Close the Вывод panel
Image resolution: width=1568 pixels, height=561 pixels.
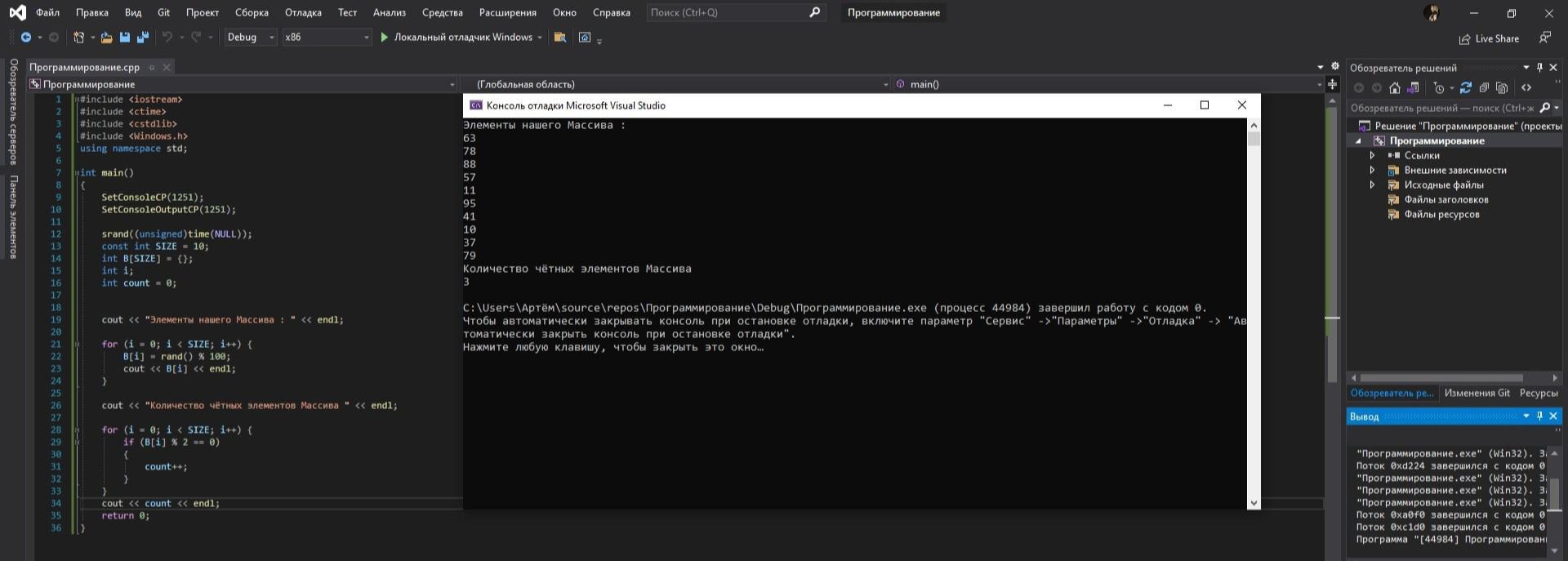click(1553, 416)
